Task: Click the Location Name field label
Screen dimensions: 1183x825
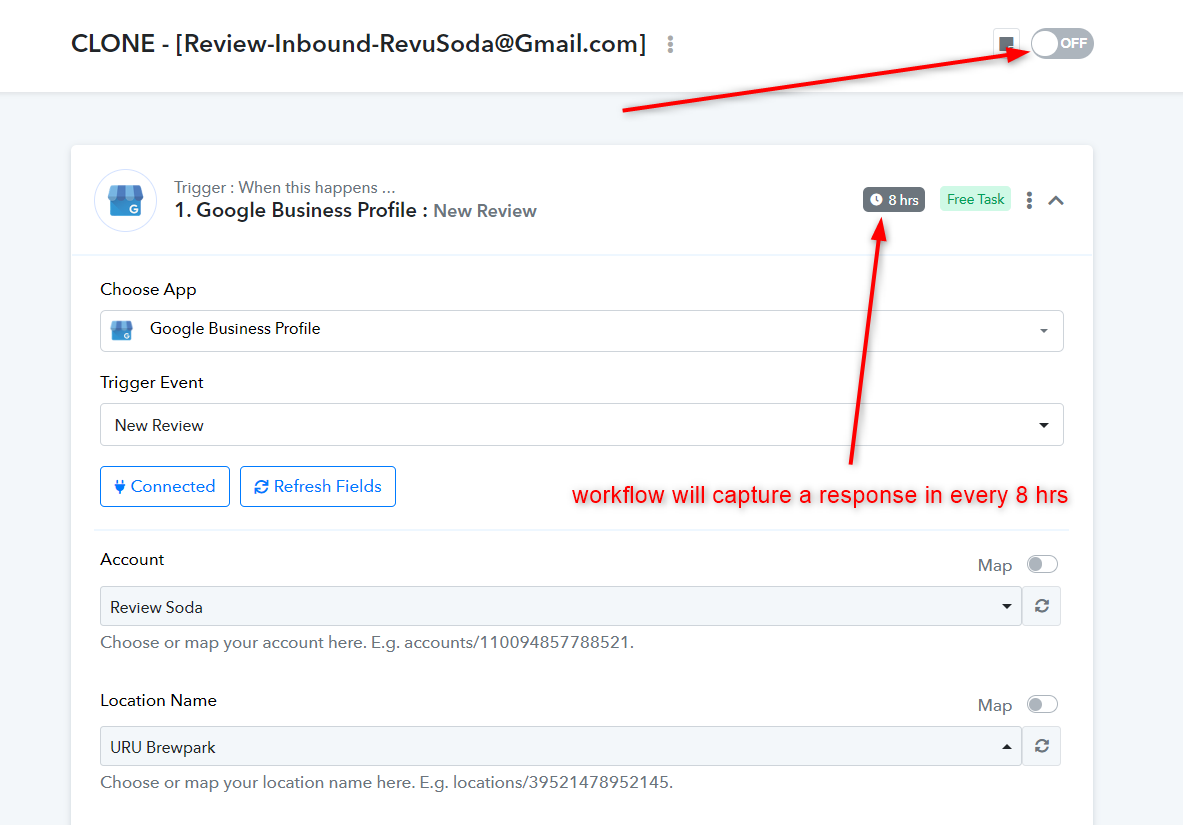Action: (158, 700)
